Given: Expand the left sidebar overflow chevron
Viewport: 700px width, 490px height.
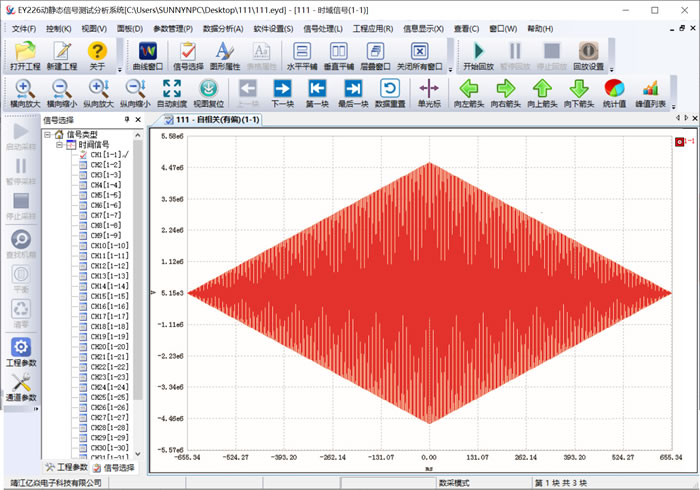Looking at the screenshot, I should (x=36, y=409).
